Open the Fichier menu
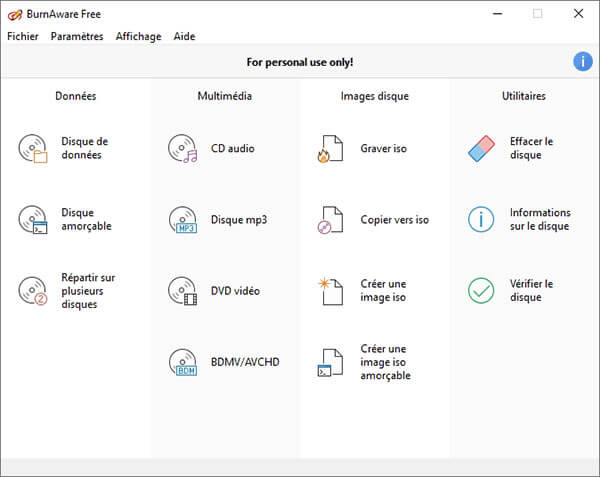Screen dimensions: 600x477 pyautogui.click(x=23, y=37)
